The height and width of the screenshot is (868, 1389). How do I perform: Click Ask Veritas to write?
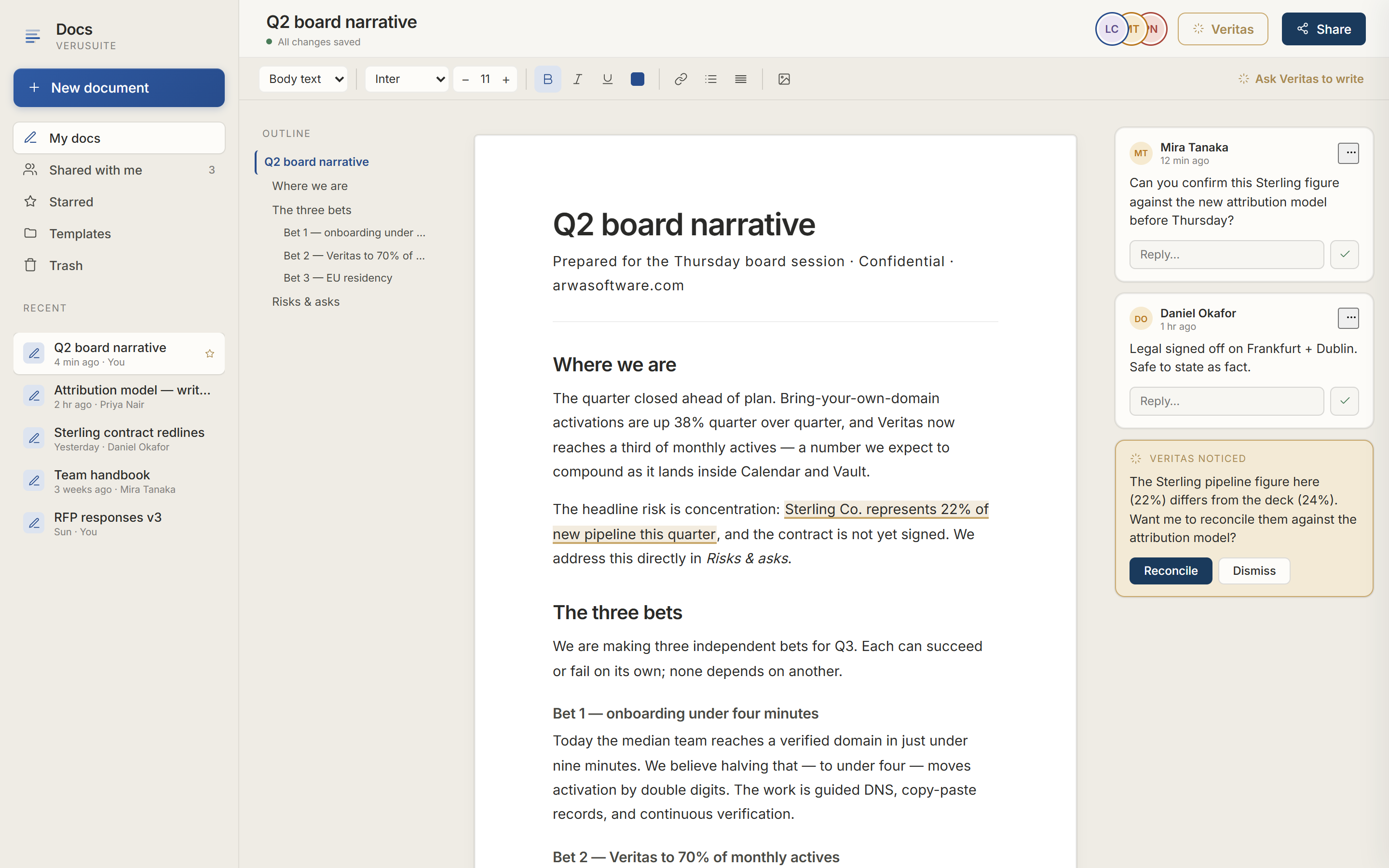1300,79
